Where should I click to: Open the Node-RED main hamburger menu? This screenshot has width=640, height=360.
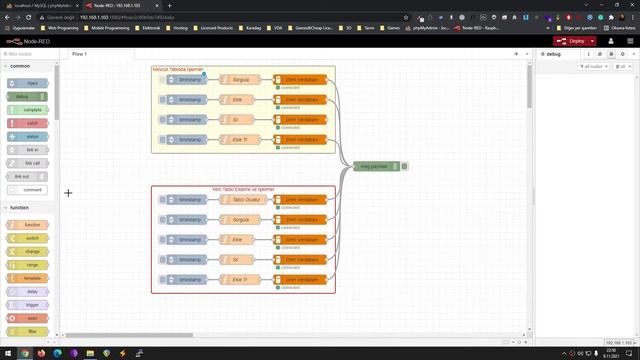[x=630, y=41]
